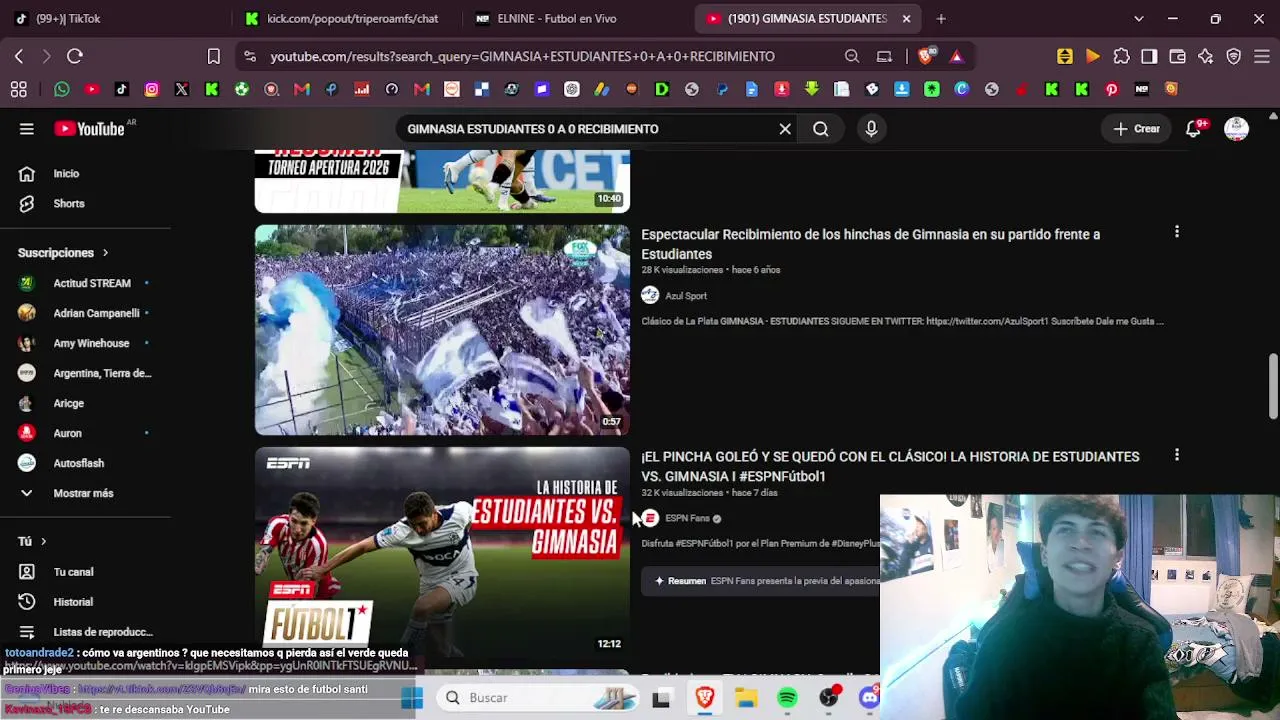The image size is (1280, 720).
Task: Reload the current page
Action: (x=75, y=56)
